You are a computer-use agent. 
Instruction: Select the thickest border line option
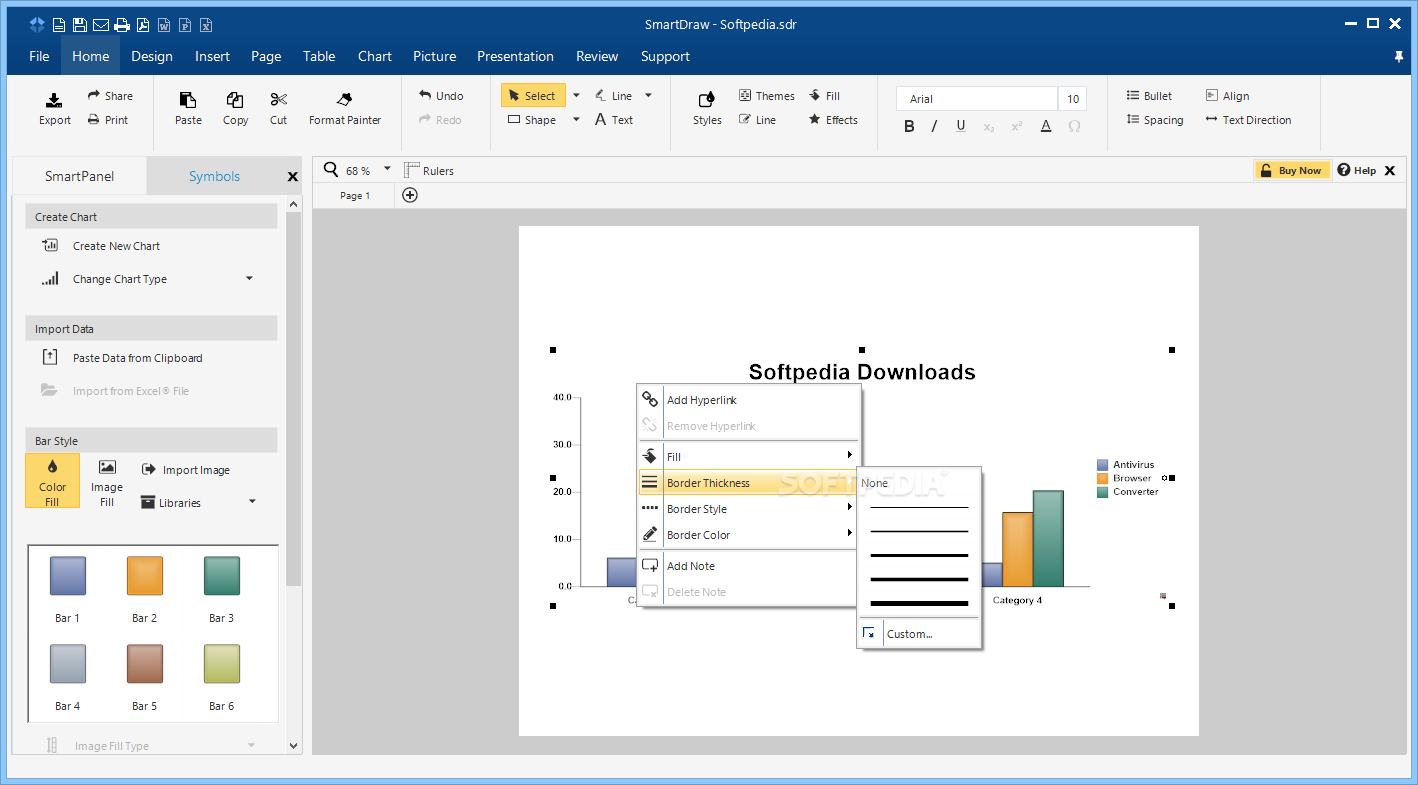tap(920, 603)
